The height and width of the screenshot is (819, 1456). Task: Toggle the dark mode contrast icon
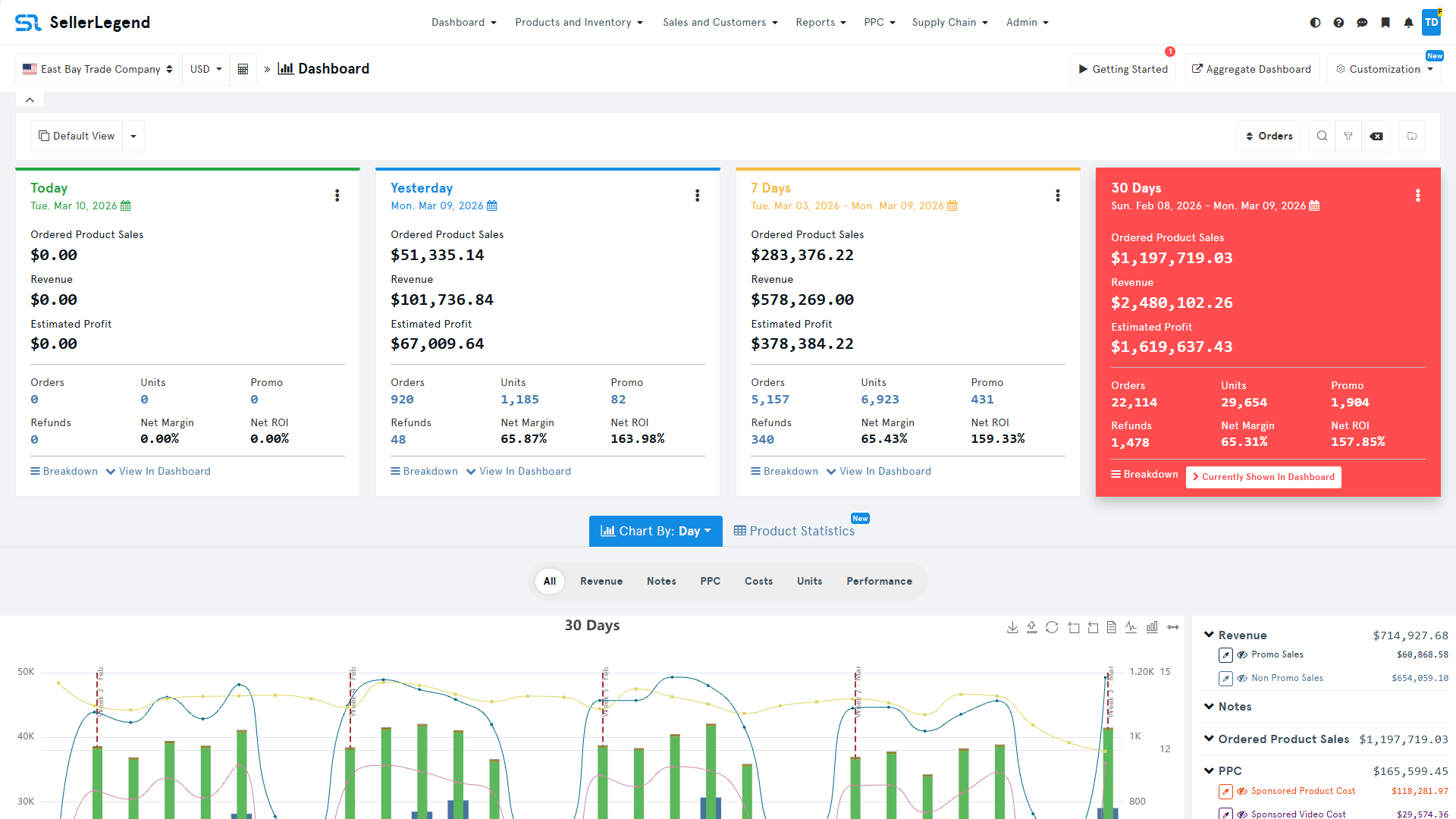(x=1315, y=23)
